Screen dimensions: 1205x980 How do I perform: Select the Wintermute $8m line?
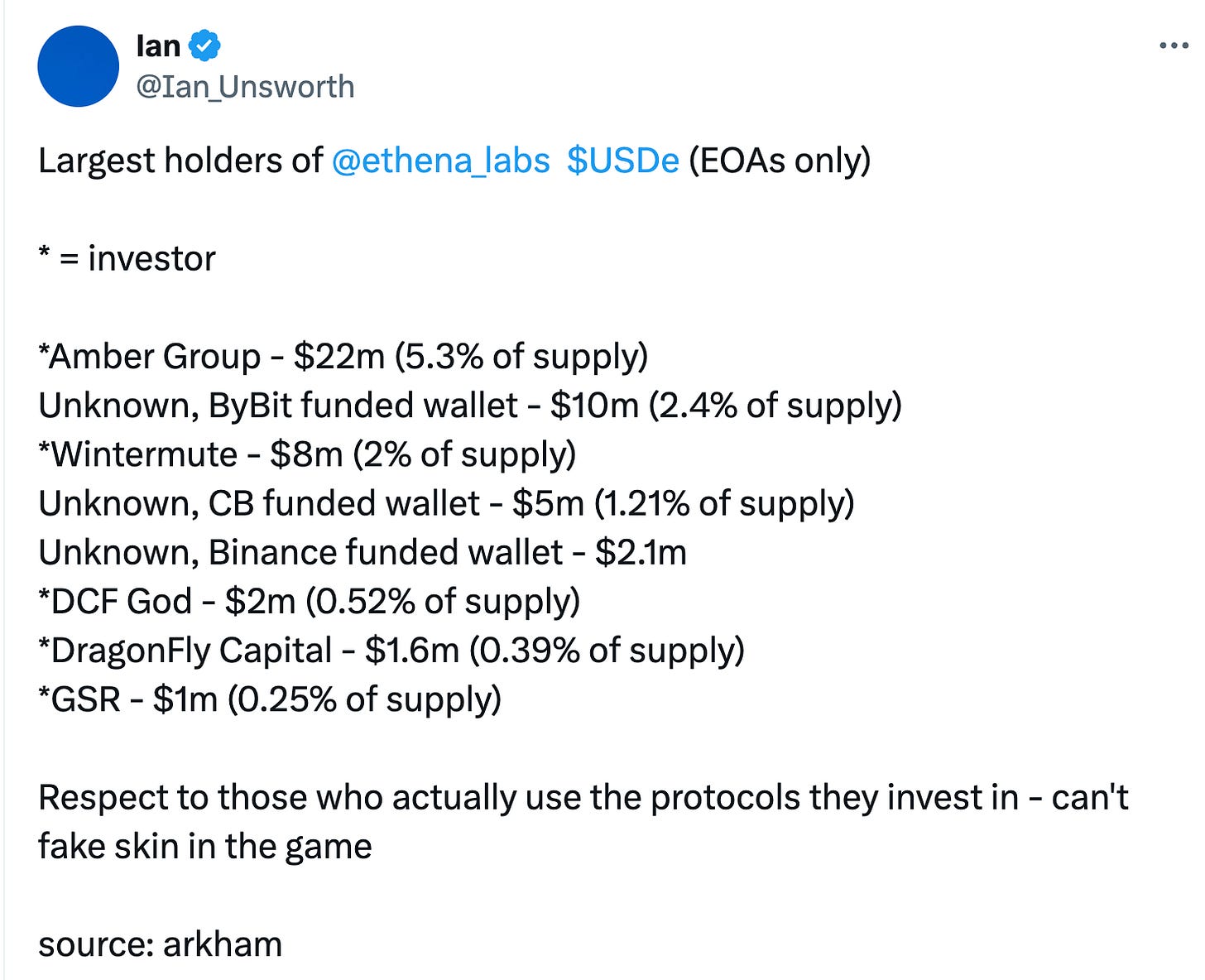pyautogui.click(x=307, y=454)
